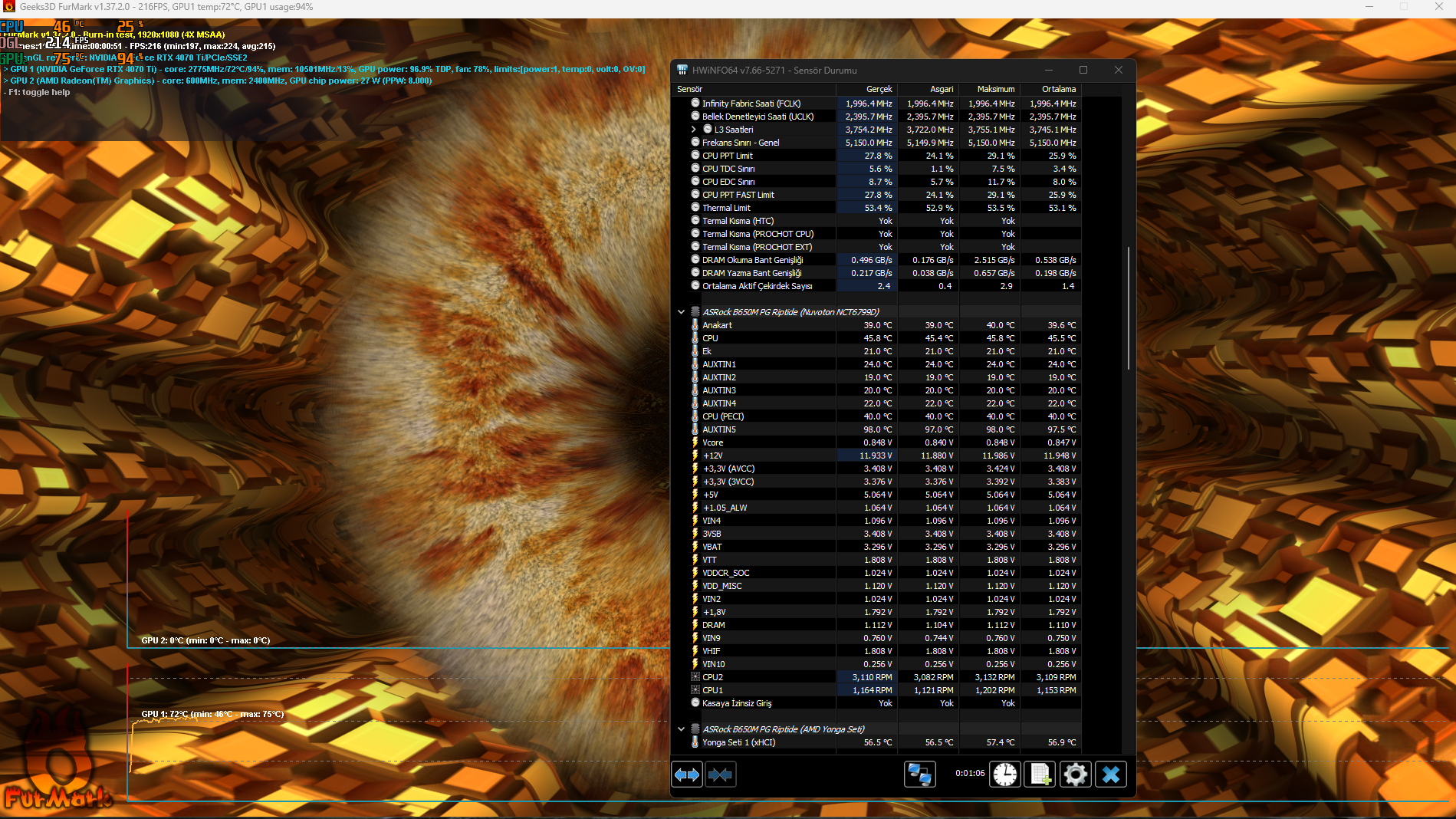Select the DRAM Okuma Bant Genişliği row
This screenshot has width=1456, height=819.
876,260
